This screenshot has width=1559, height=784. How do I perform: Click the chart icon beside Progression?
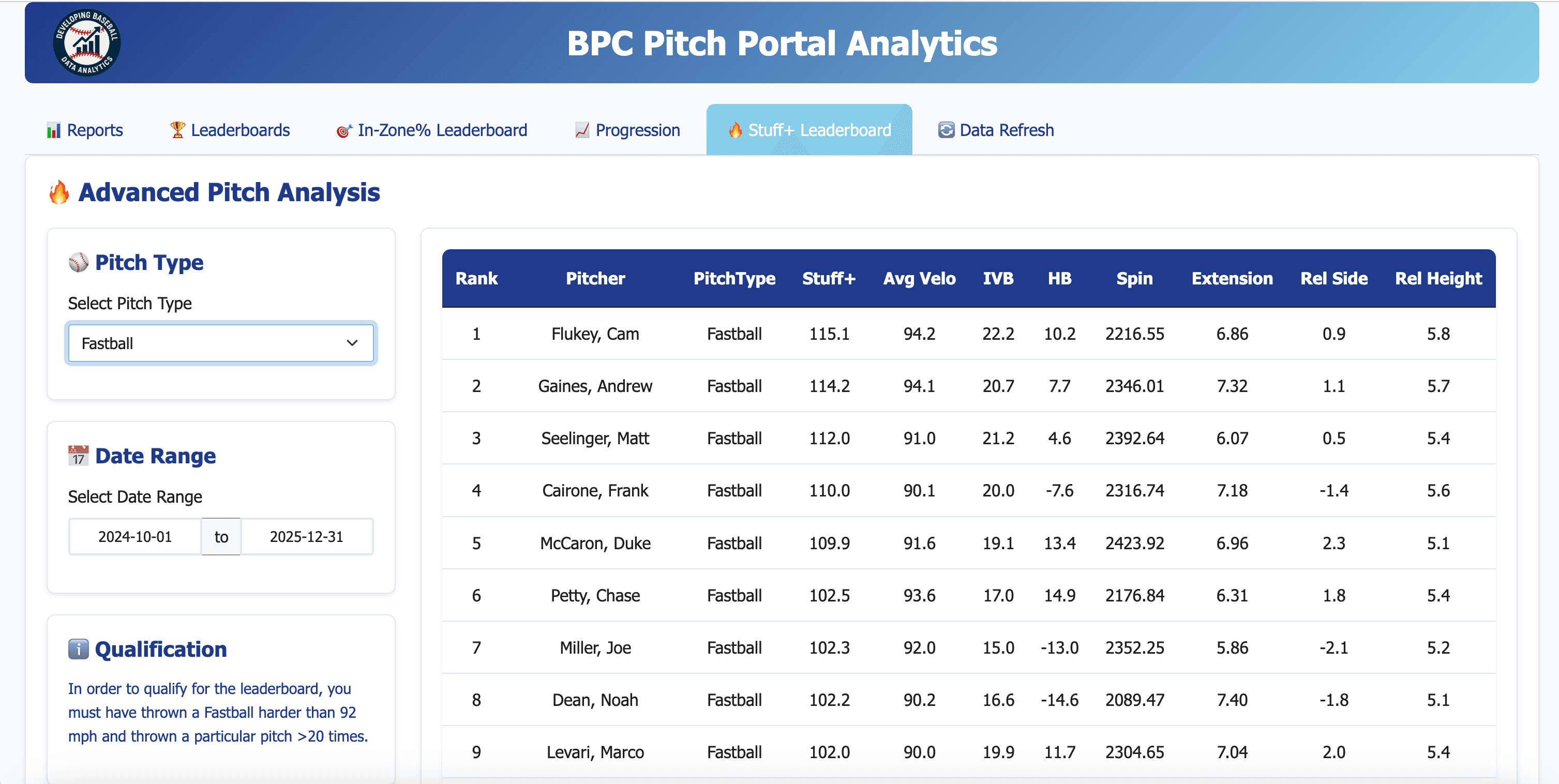point(581,130)
